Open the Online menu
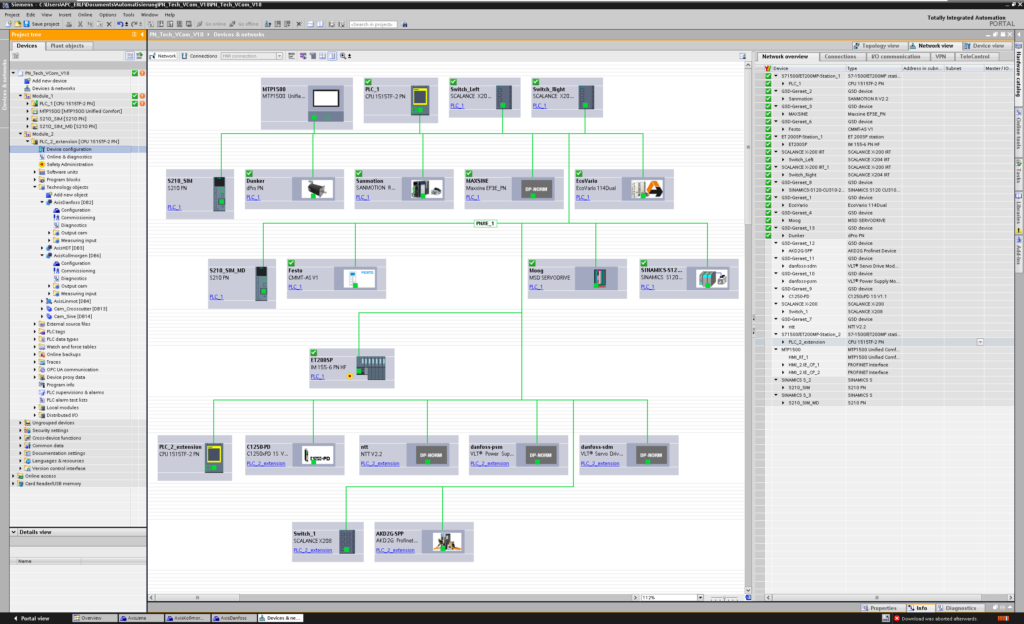Screen dimensions: 1024x624 [85, 15]
